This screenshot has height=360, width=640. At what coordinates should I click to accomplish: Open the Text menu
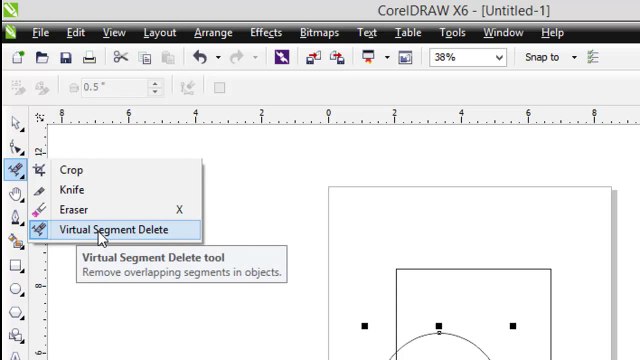(367, 33)
